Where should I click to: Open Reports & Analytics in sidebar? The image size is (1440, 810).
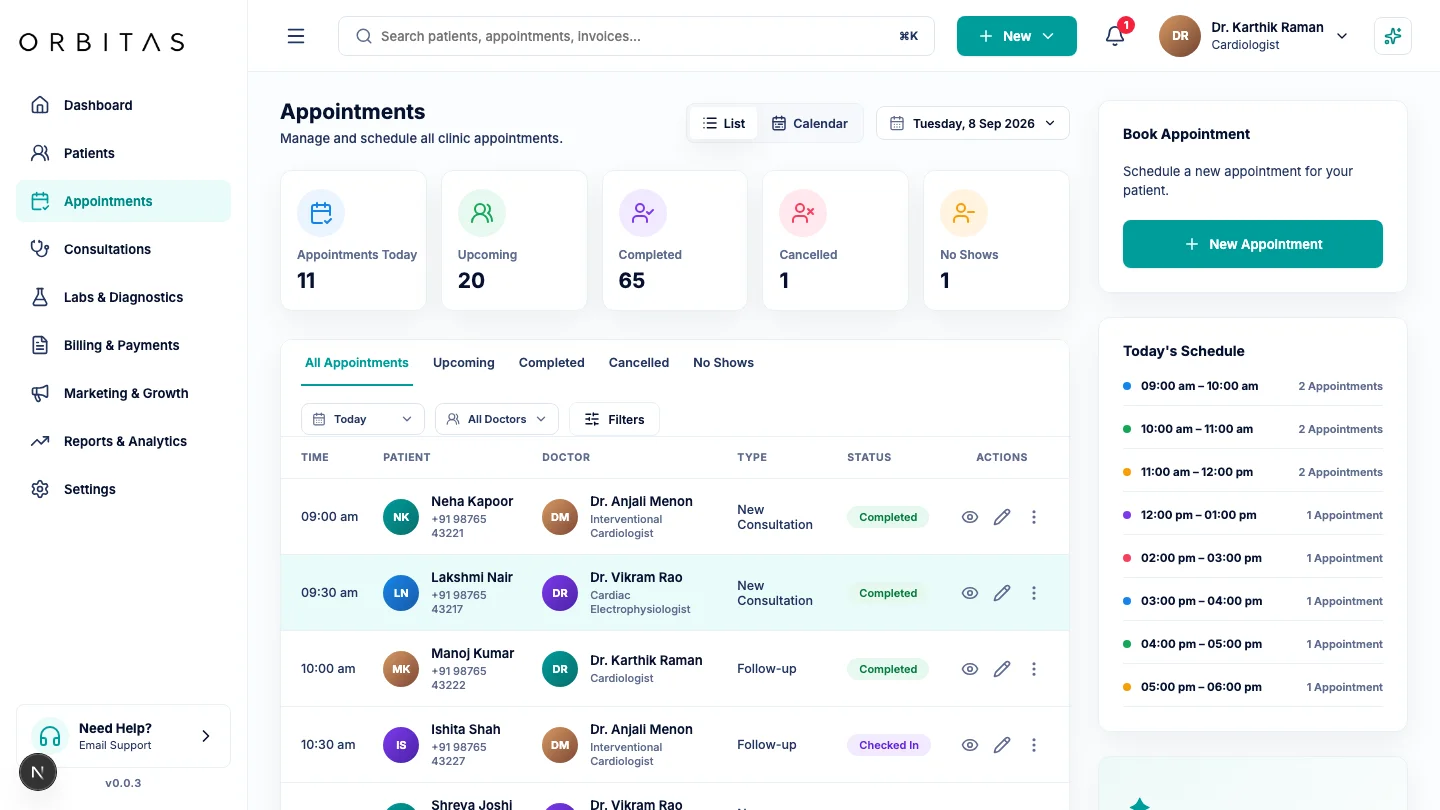pos(123,441)
